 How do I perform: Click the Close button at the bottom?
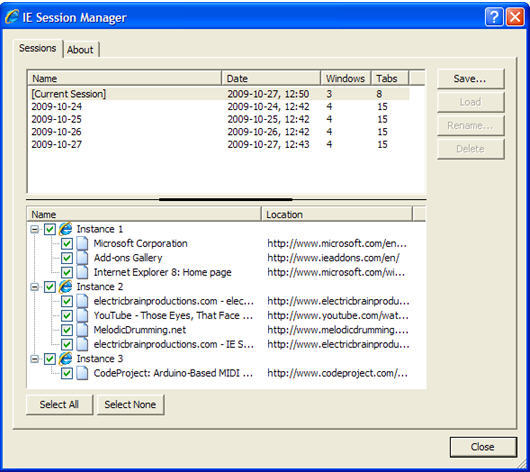[x=483, y=447]
